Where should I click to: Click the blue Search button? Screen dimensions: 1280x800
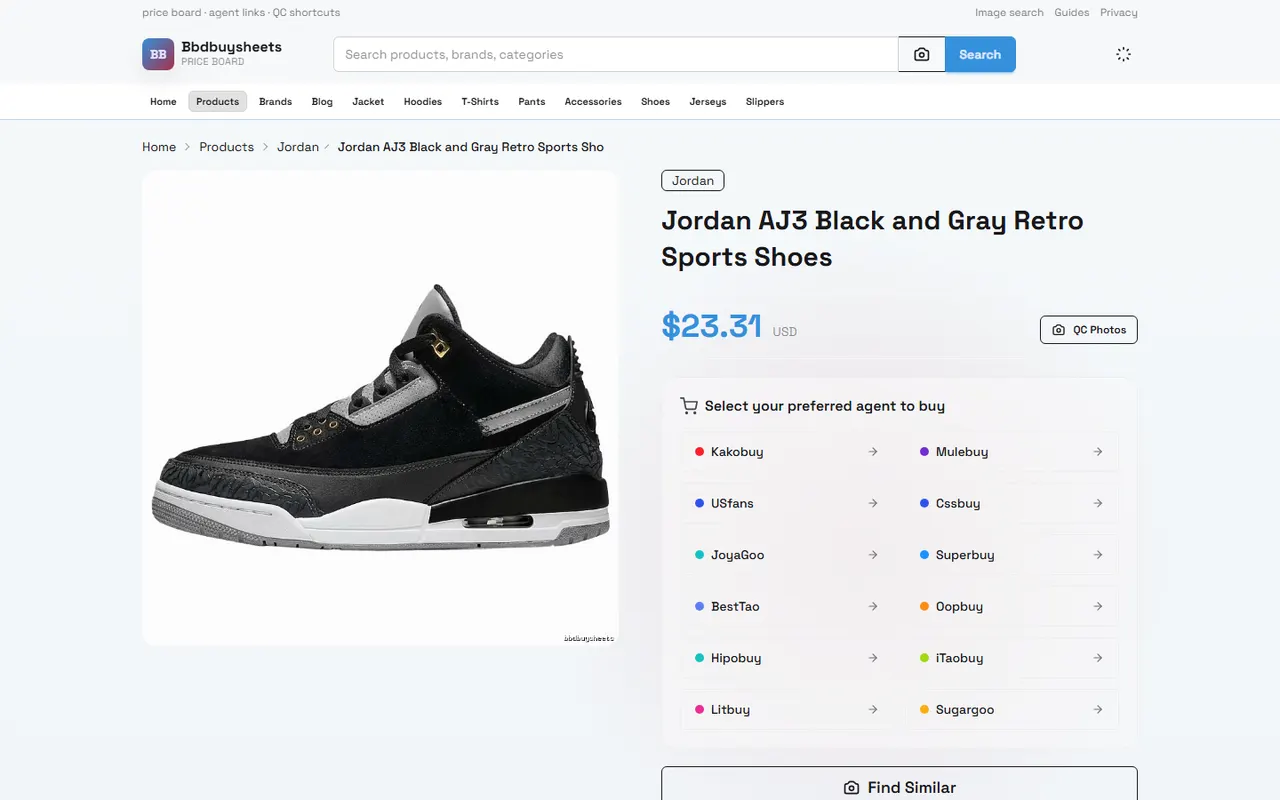980,55
